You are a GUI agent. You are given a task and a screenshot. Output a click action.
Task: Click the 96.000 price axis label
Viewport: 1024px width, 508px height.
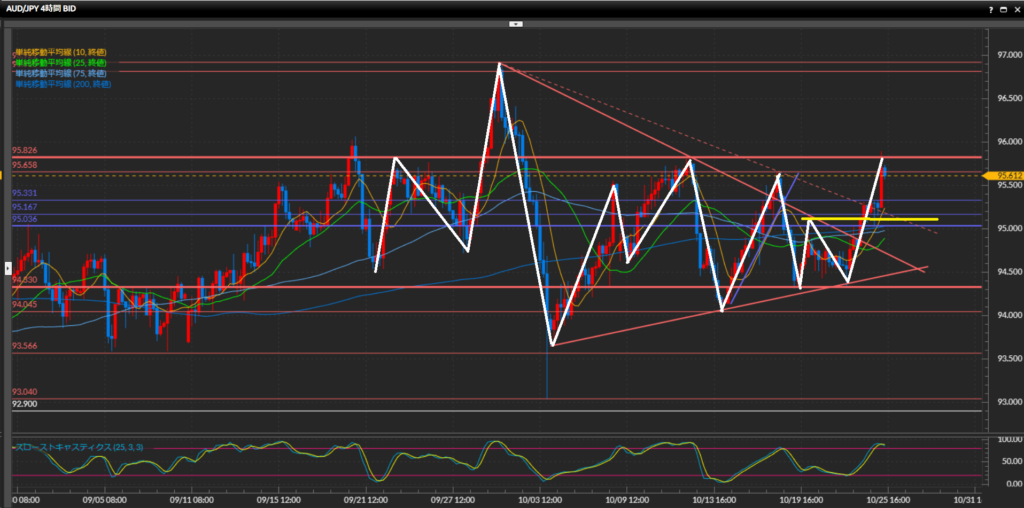(x=1003, y=142)
